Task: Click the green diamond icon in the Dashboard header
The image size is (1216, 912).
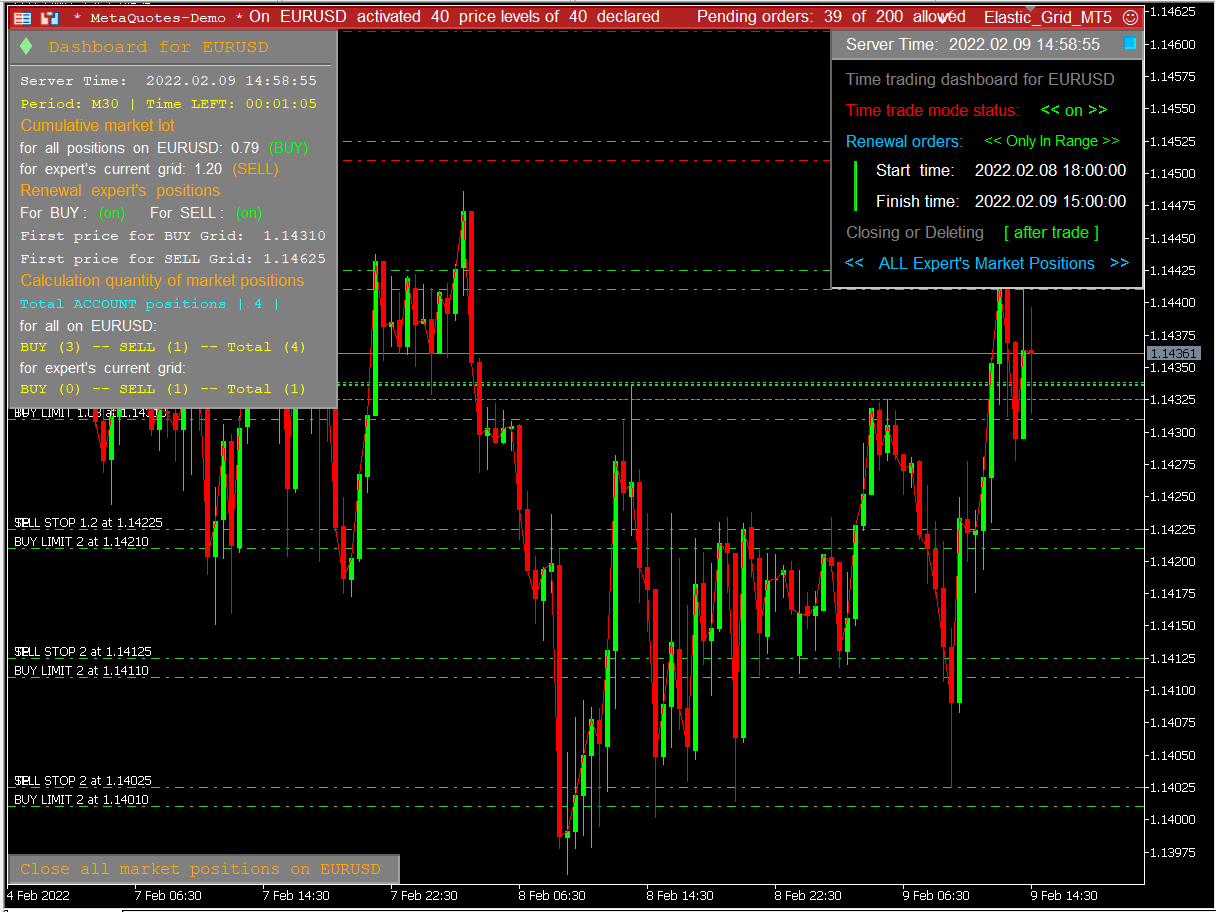Action: [x=26, y=47]
